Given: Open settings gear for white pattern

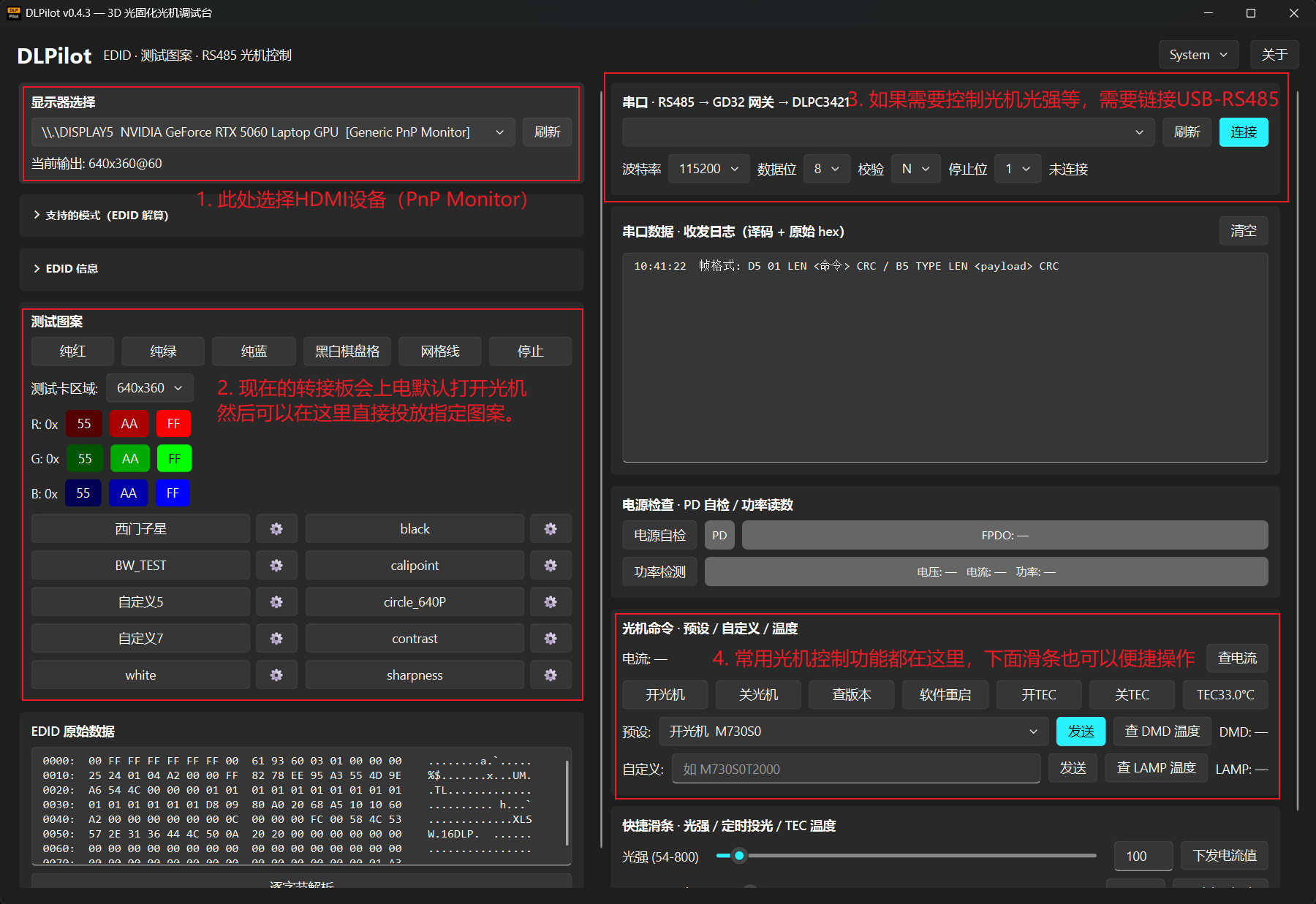Looking at the screenshot, I should 276,675.
